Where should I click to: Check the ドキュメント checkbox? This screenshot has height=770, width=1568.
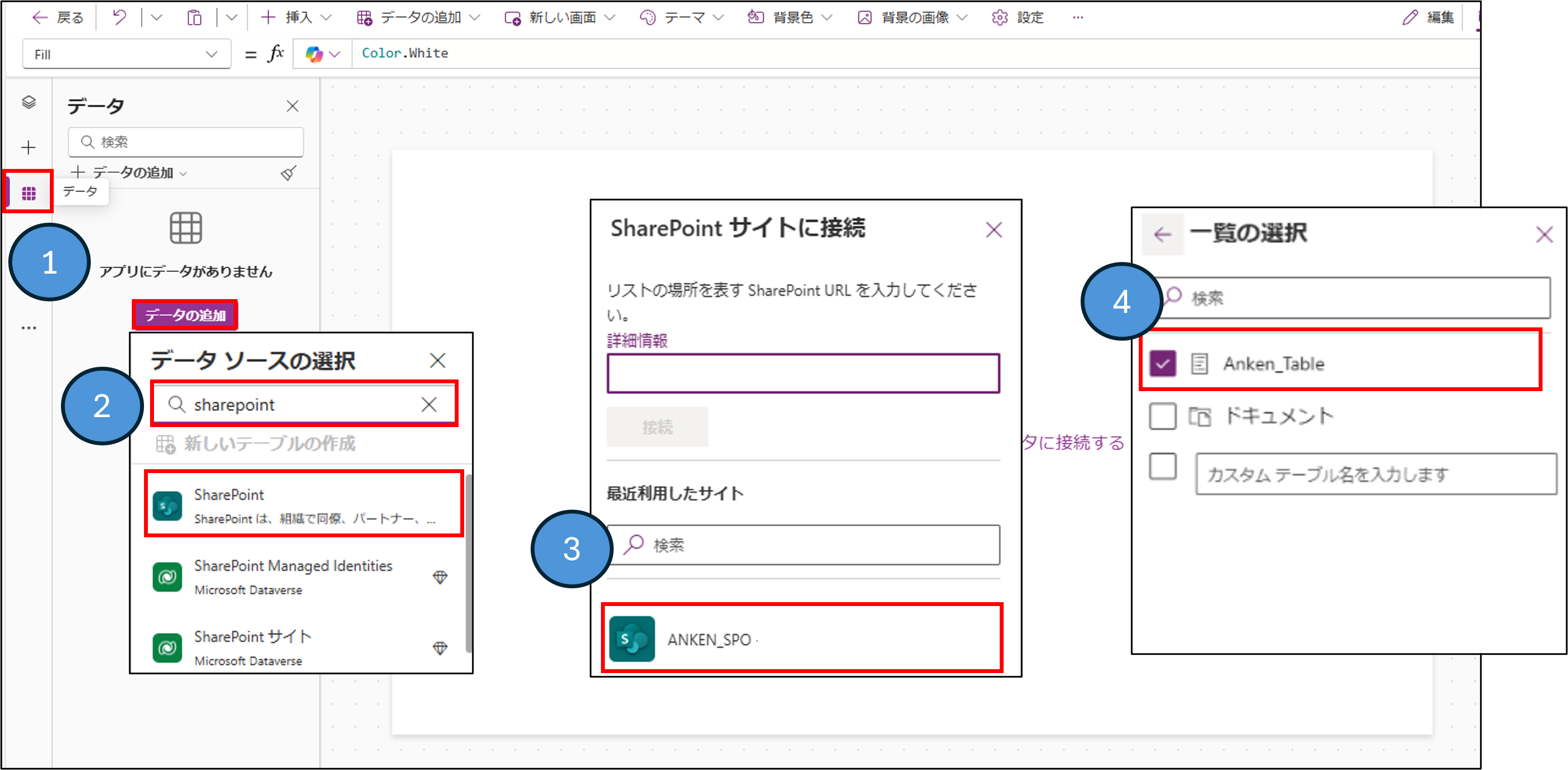tap(1162, 417)
